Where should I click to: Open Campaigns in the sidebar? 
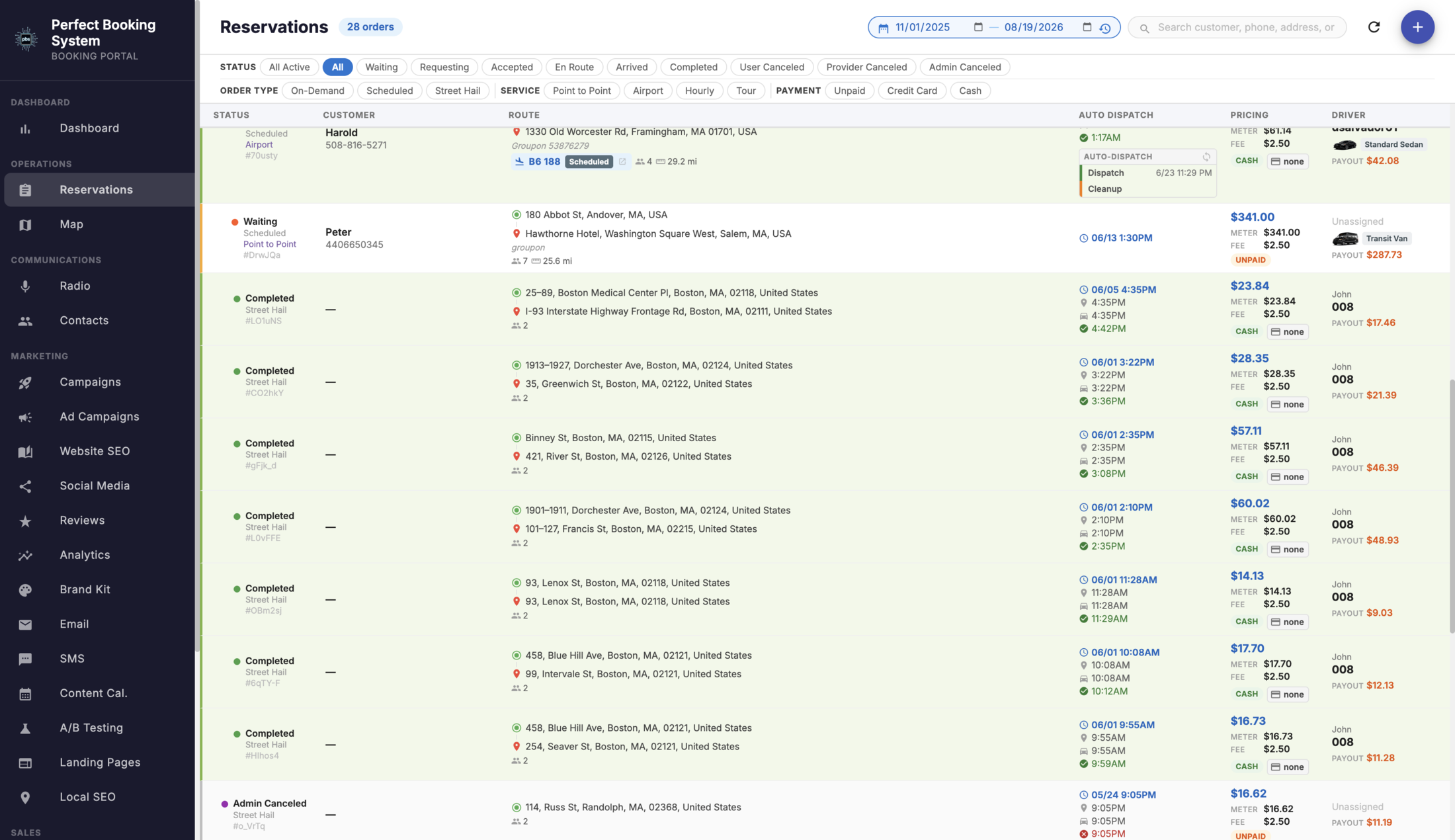coord(99,382)
